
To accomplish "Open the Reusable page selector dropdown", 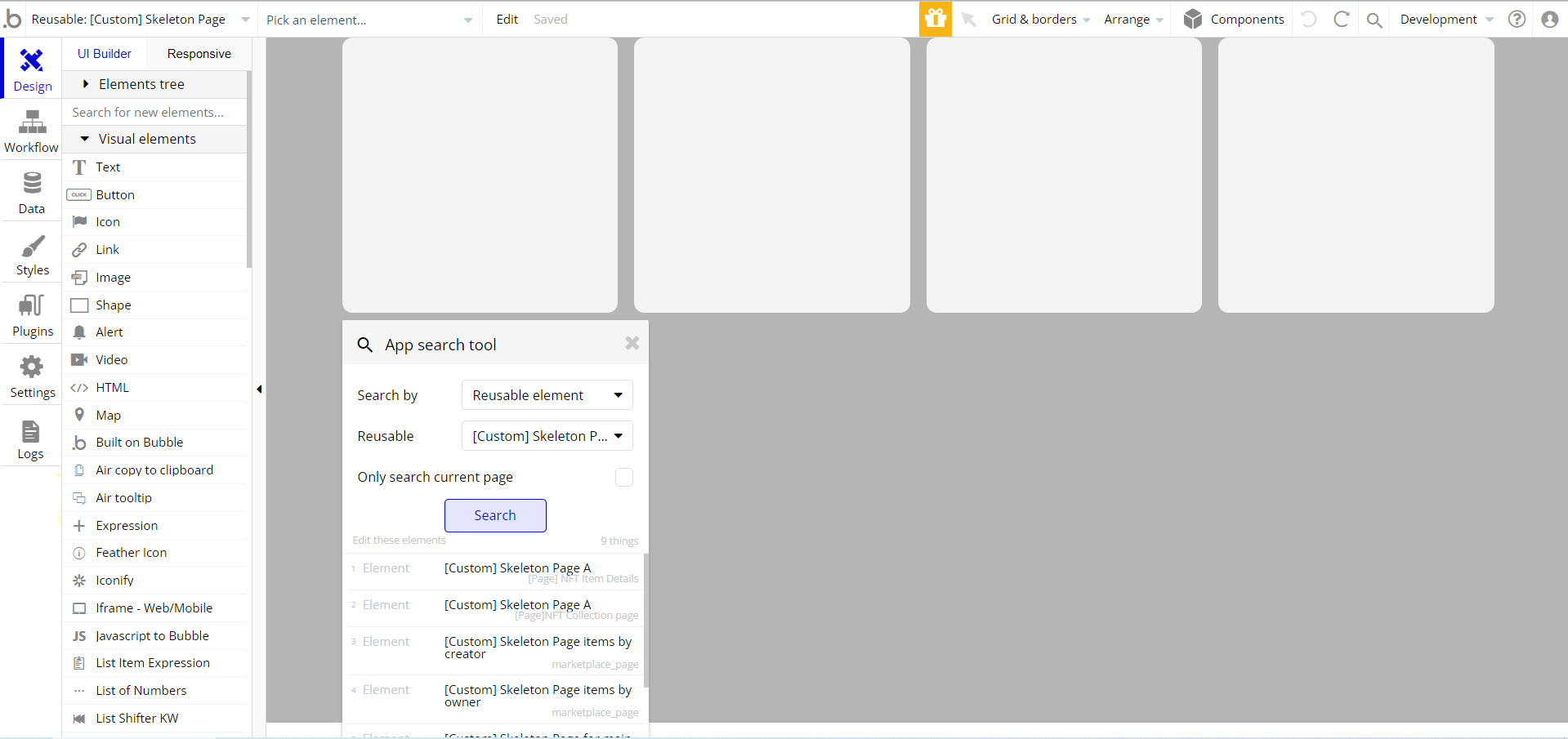I will point(141,19).
